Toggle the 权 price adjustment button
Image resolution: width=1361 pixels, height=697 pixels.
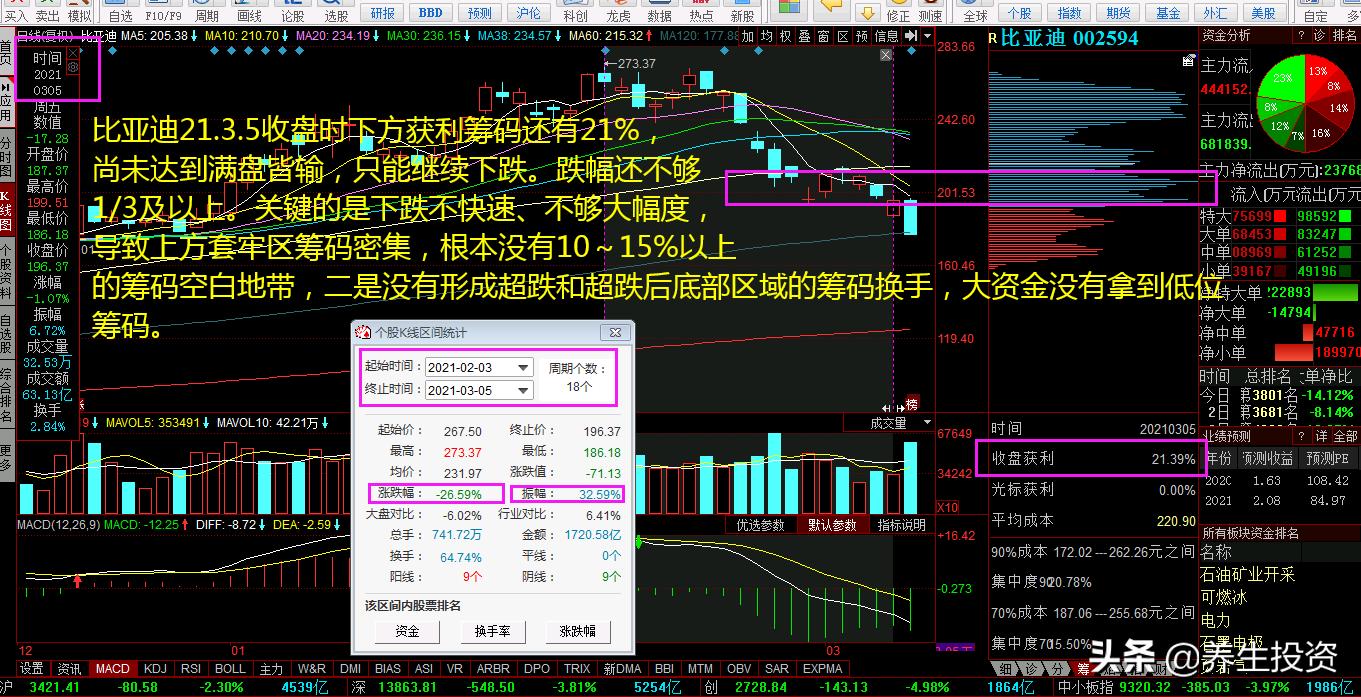coord(786,36)
